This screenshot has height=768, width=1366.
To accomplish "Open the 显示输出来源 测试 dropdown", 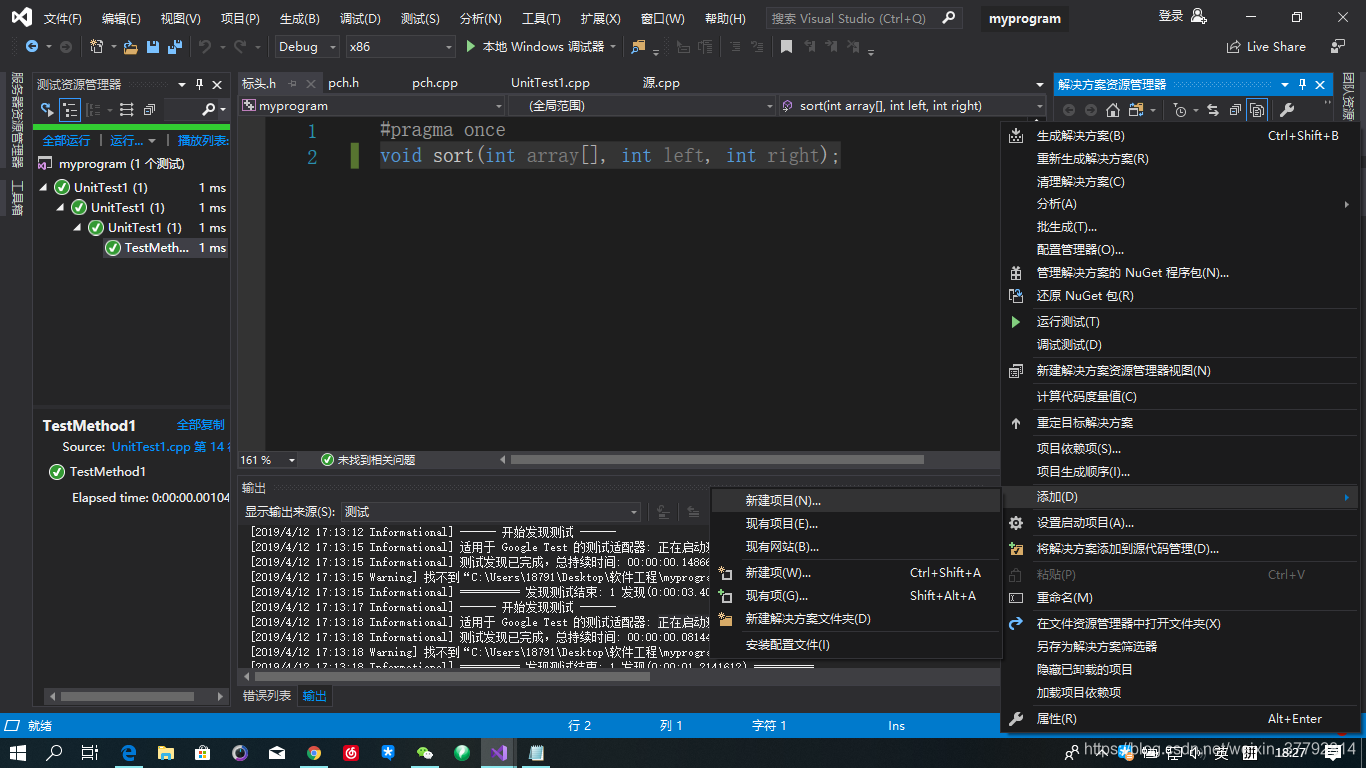I will (x=491, y=511).
